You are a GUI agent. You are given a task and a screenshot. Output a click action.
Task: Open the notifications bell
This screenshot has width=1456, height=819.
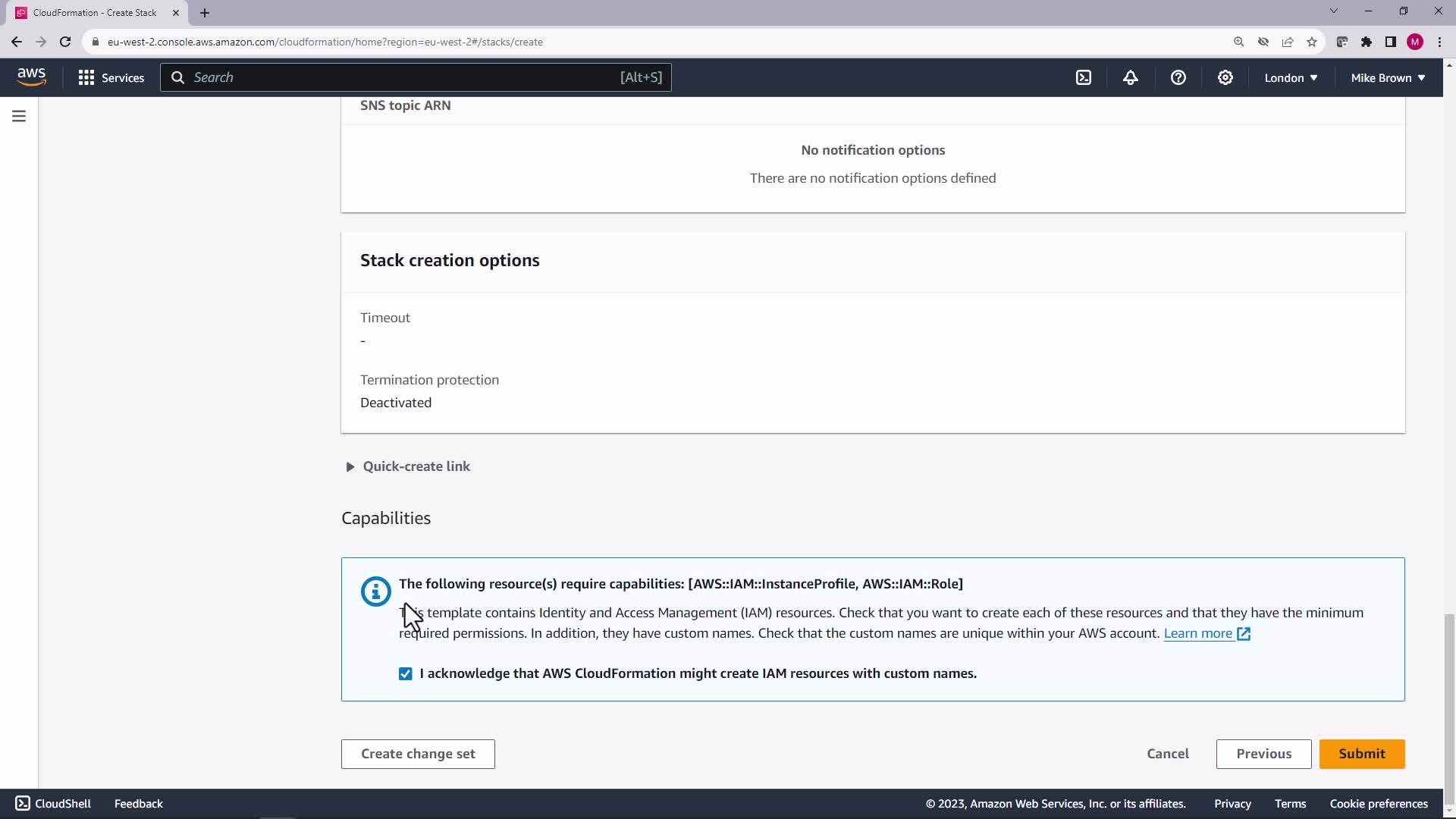1131,77
